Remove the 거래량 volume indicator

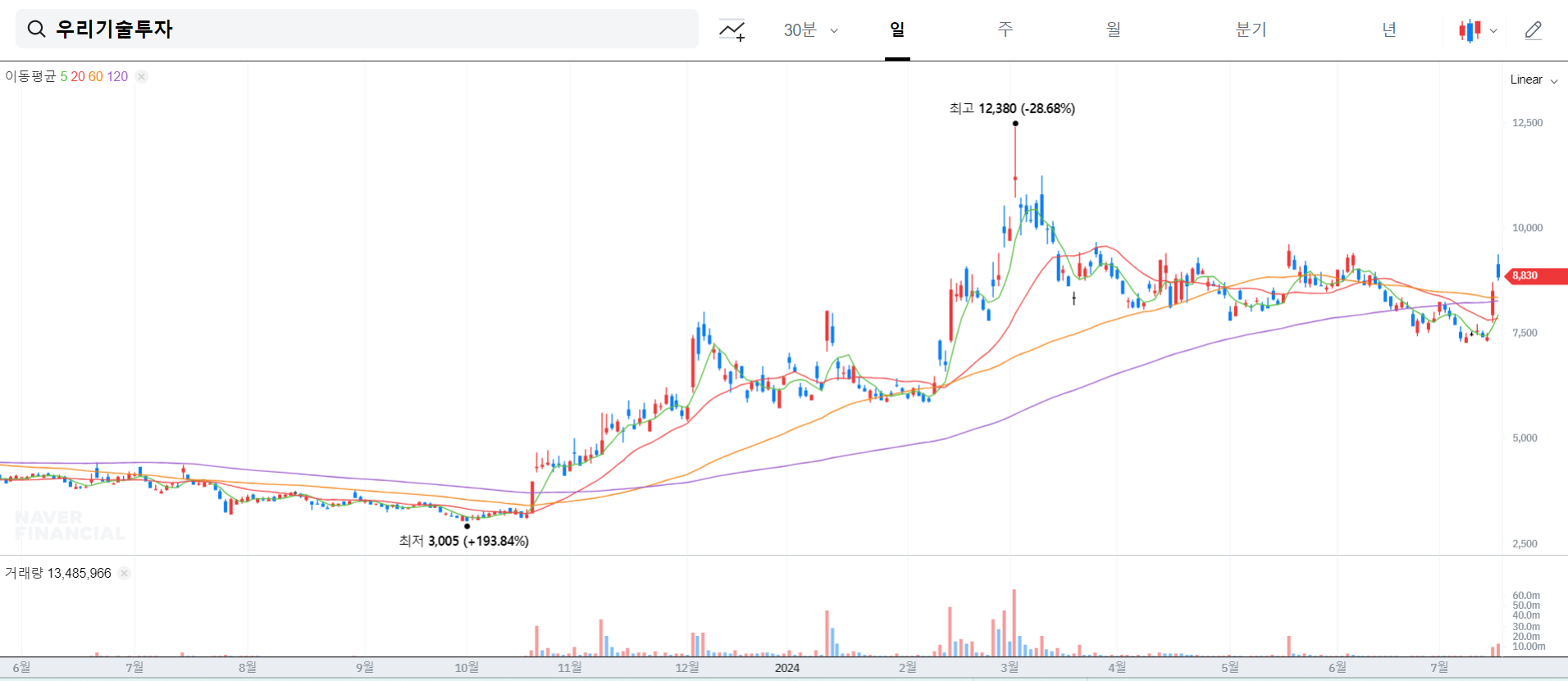point(125,574)
